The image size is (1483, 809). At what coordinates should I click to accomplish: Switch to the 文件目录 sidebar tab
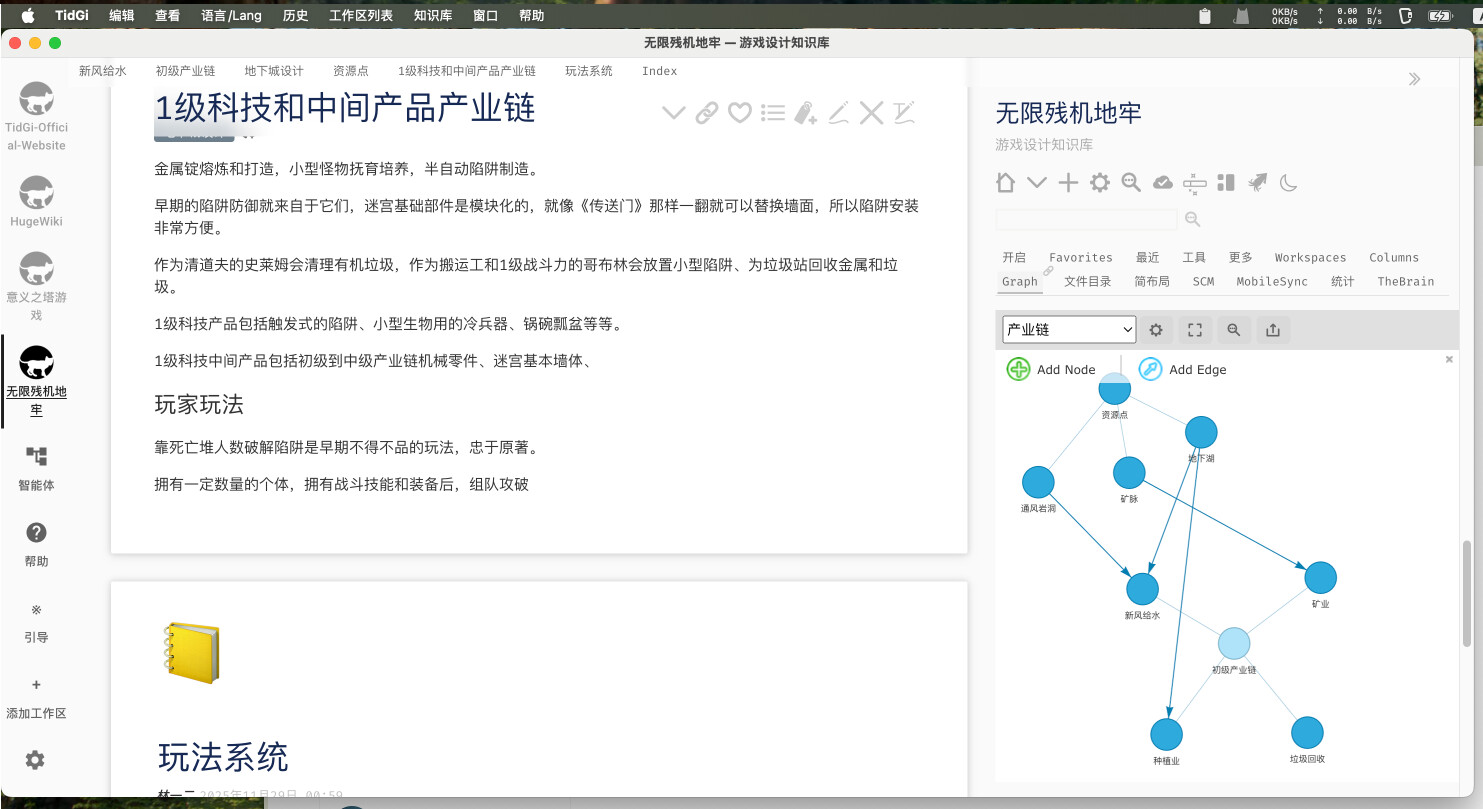(x=1087, y=282)
